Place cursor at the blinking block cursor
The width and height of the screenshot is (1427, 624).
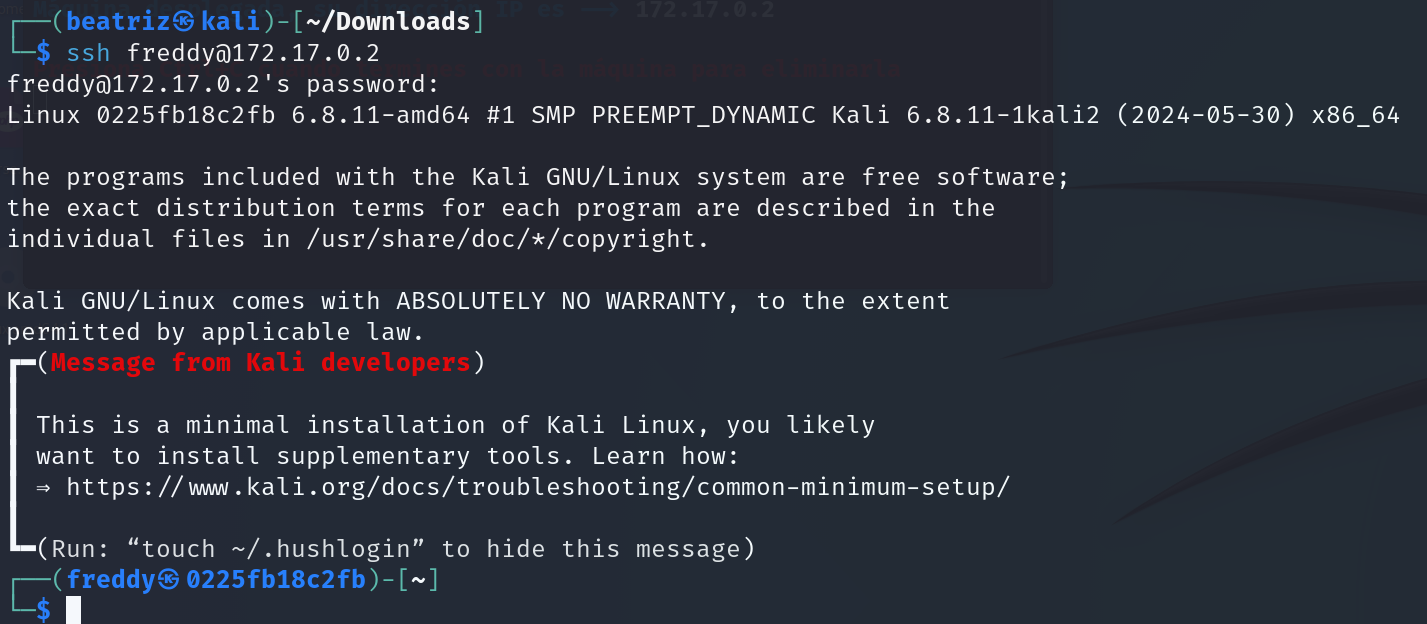[73, 610]
